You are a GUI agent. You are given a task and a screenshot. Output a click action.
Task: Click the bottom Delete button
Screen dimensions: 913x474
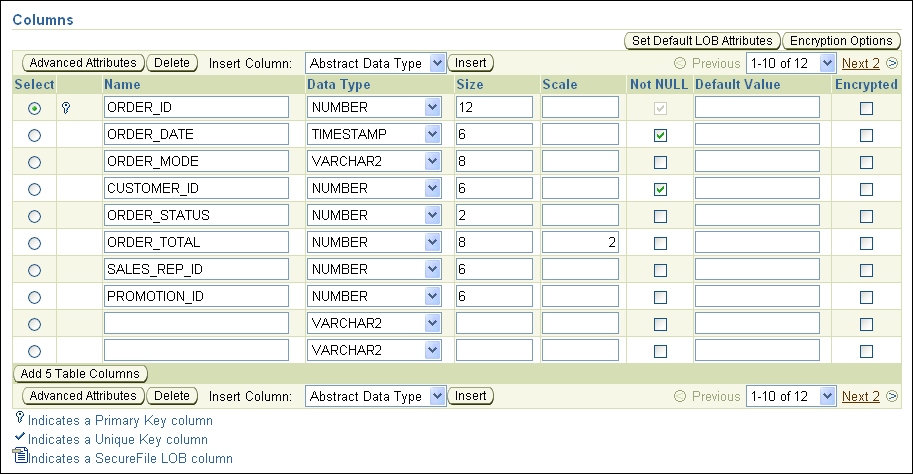172,396
